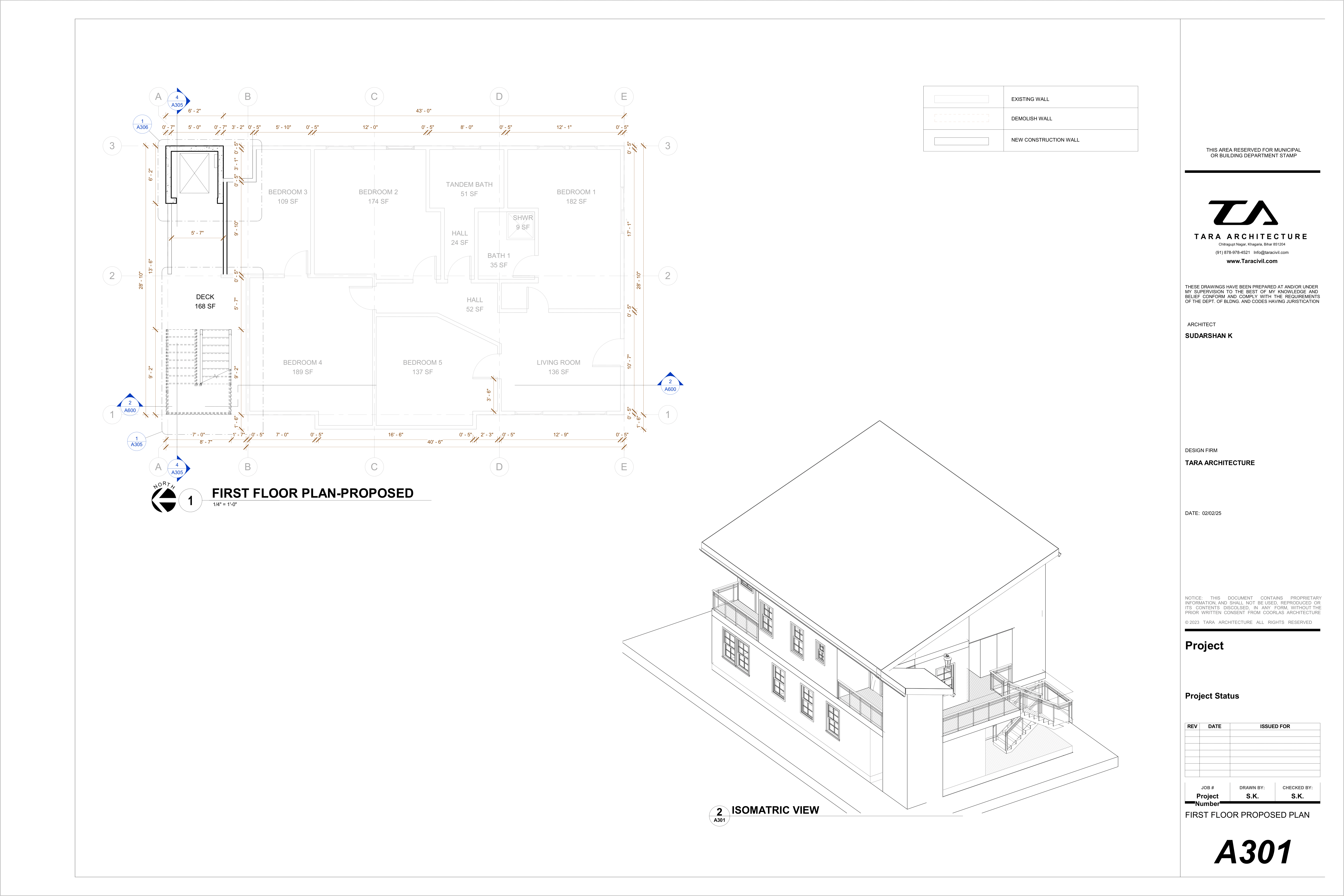Select the S.K. initials under CHECKED BY

point(1297,796)
